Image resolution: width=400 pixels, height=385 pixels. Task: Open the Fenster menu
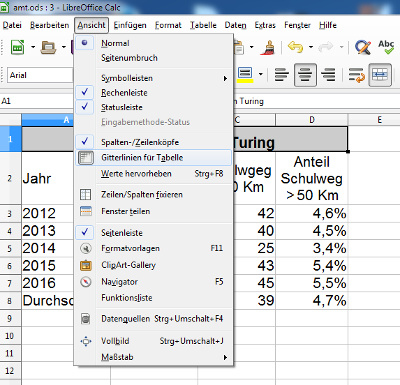pos(297,25)
